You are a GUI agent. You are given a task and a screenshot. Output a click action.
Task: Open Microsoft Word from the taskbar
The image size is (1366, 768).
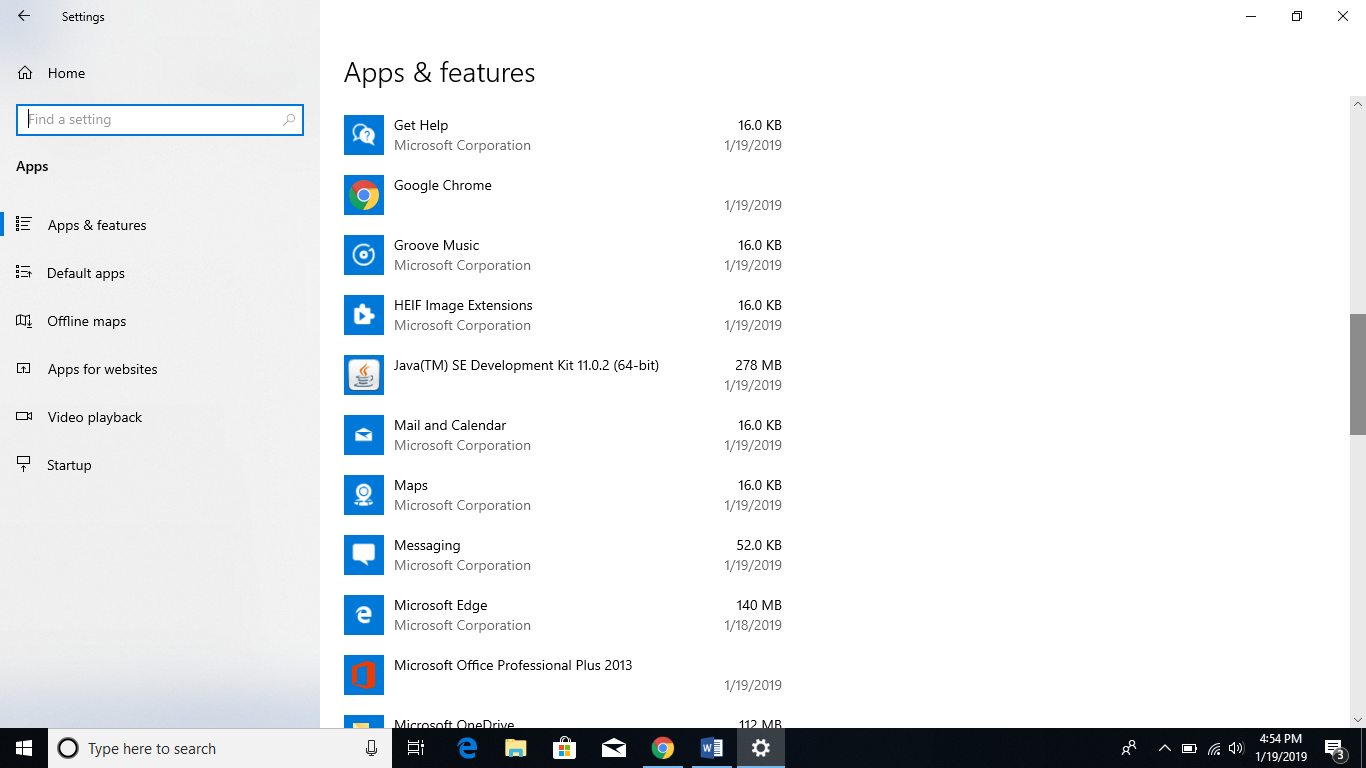(x=712, y=748)
